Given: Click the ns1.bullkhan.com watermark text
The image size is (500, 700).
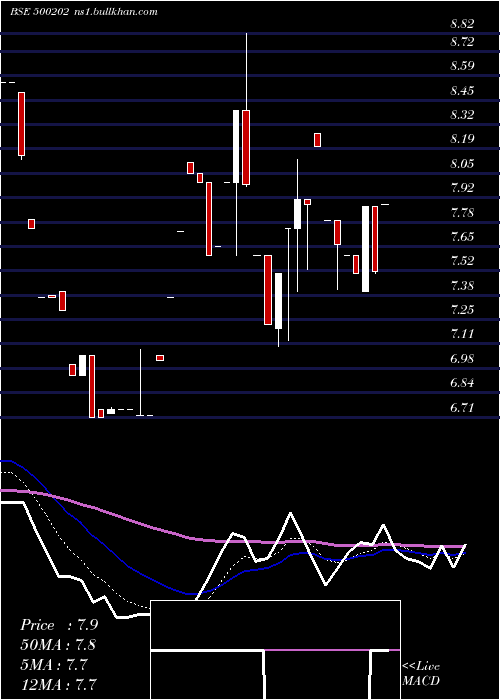Looking at the screenshot, I should (x=115, y=12).
